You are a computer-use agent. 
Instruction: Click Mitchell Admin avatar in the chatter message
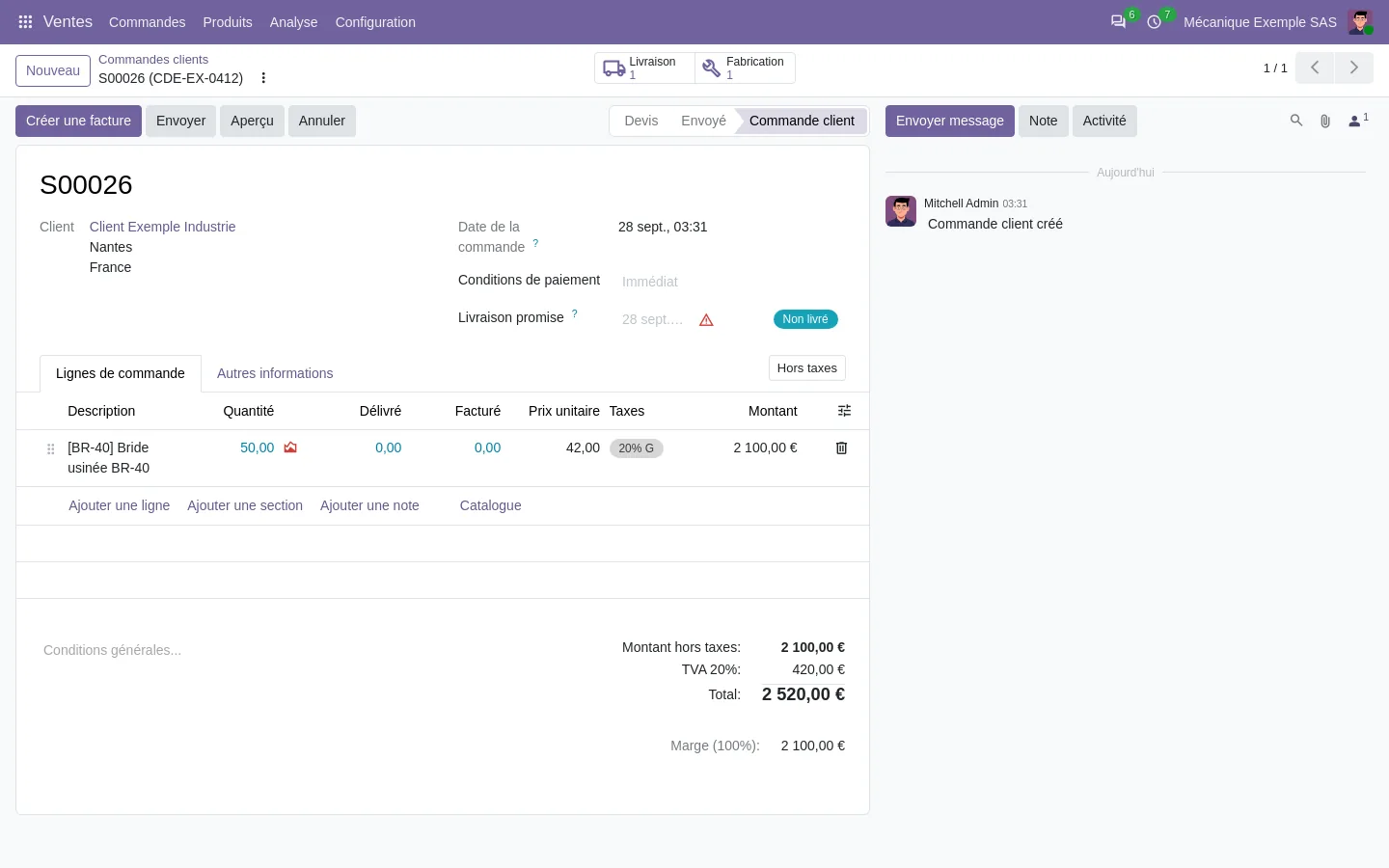point(901,211)
